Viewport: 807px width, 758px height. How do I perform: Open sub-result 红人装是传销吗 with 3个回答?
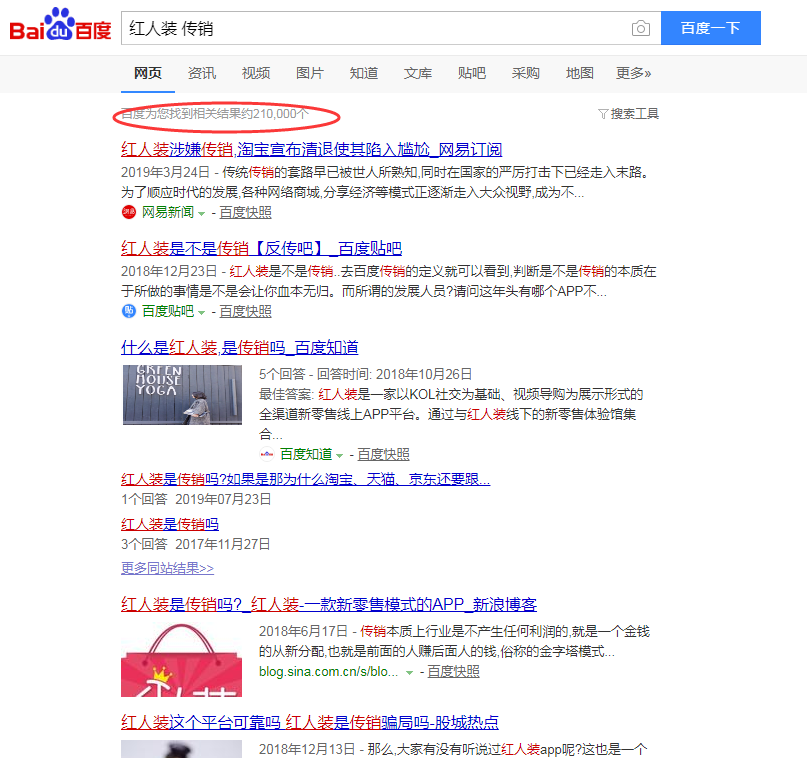pos(170,524)
